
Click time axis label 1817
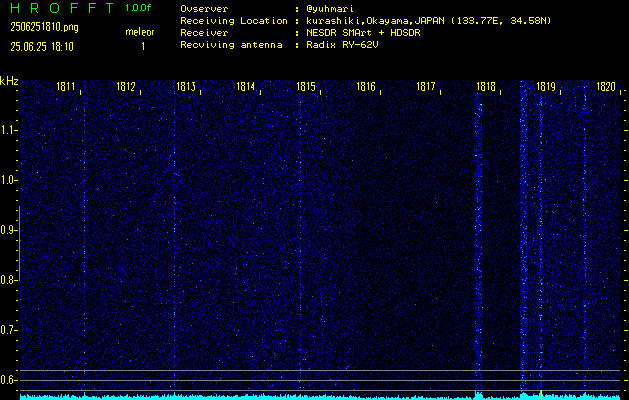(426, 87)
